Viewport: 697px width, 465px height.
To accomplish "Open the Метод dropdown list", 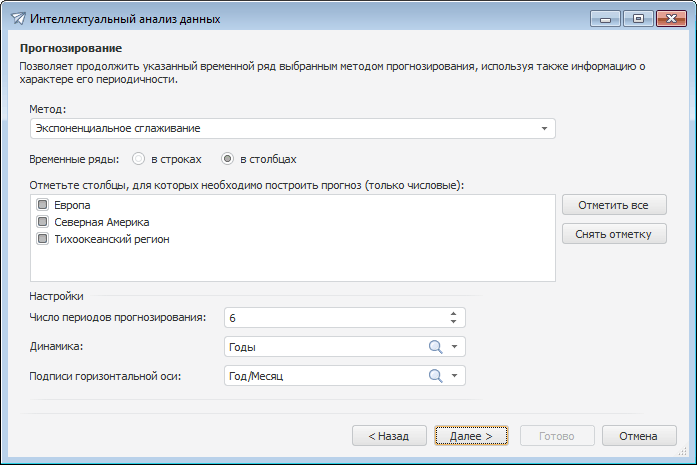I will 544,129.
